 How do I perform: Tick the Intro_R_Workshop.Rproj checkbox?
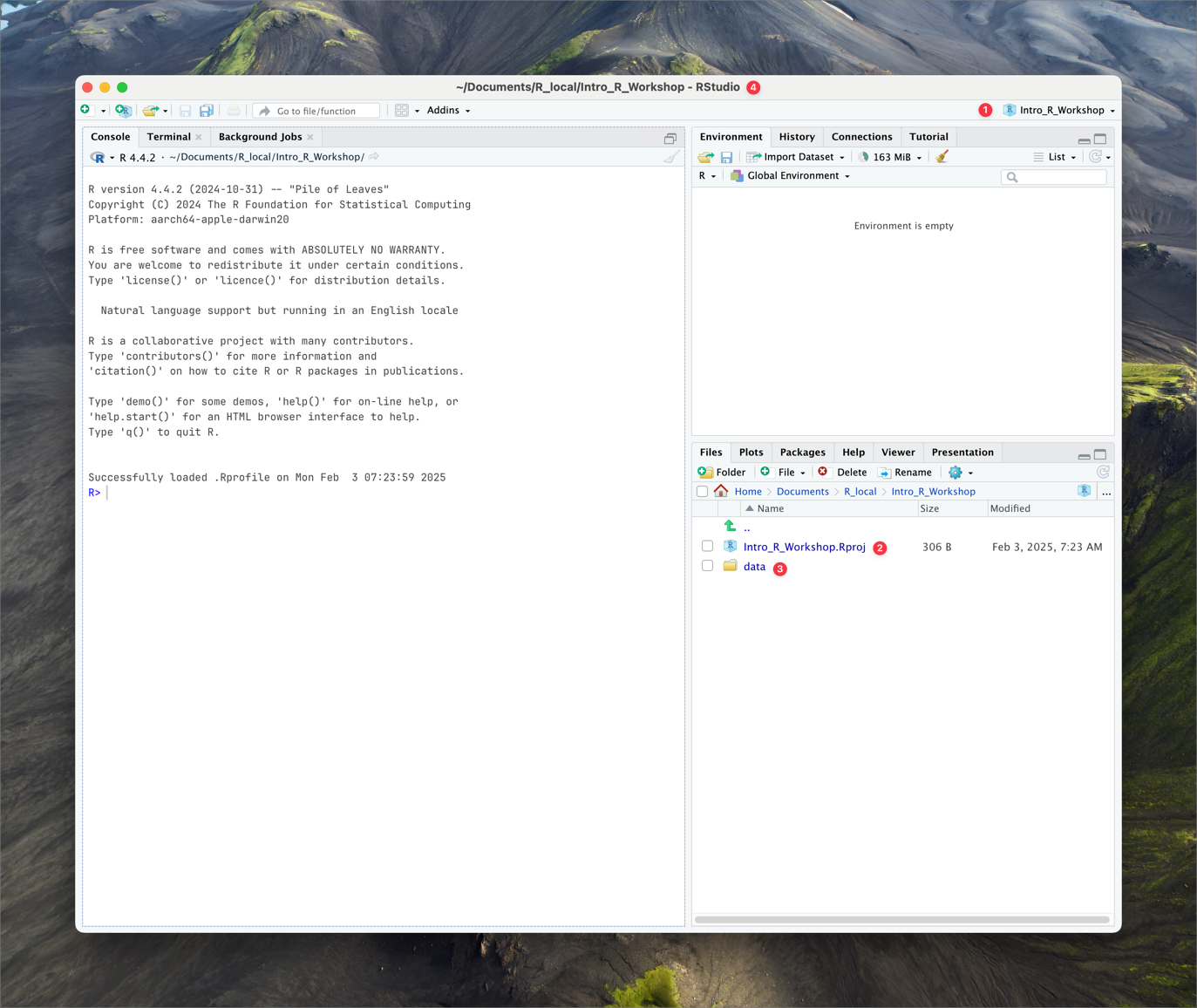pos(707,547)
